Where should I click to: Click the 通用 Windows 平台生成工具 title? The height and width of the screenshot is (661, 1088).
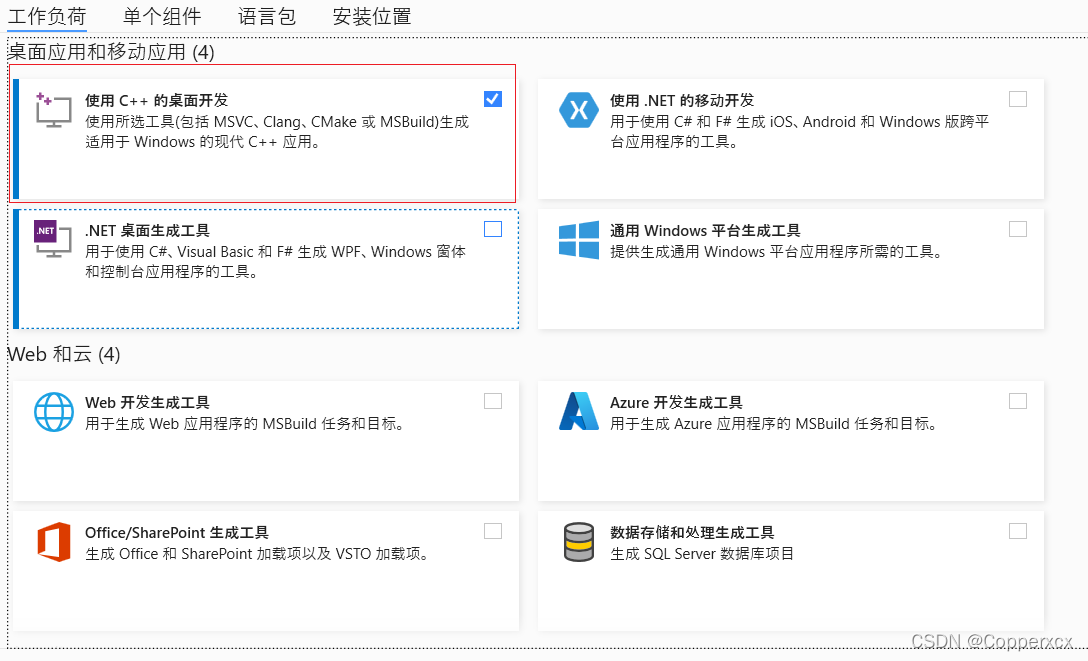705,230
